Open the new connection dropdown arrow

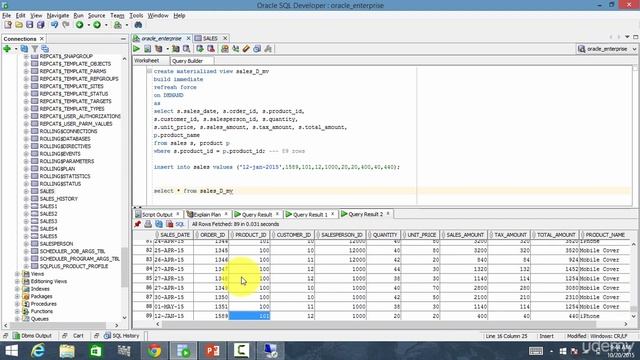pos(16,49)
